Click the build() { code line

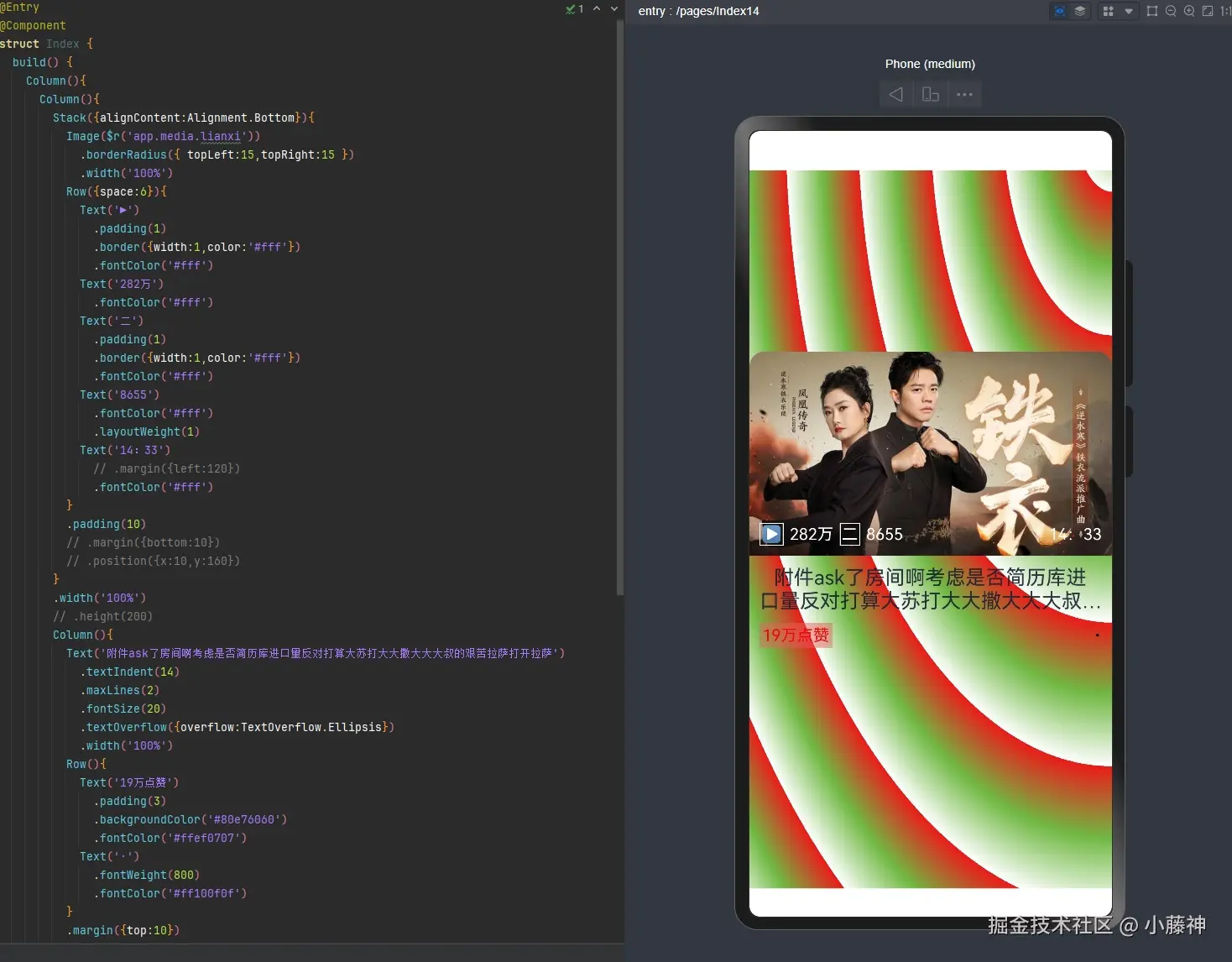(x=43, y=62)
